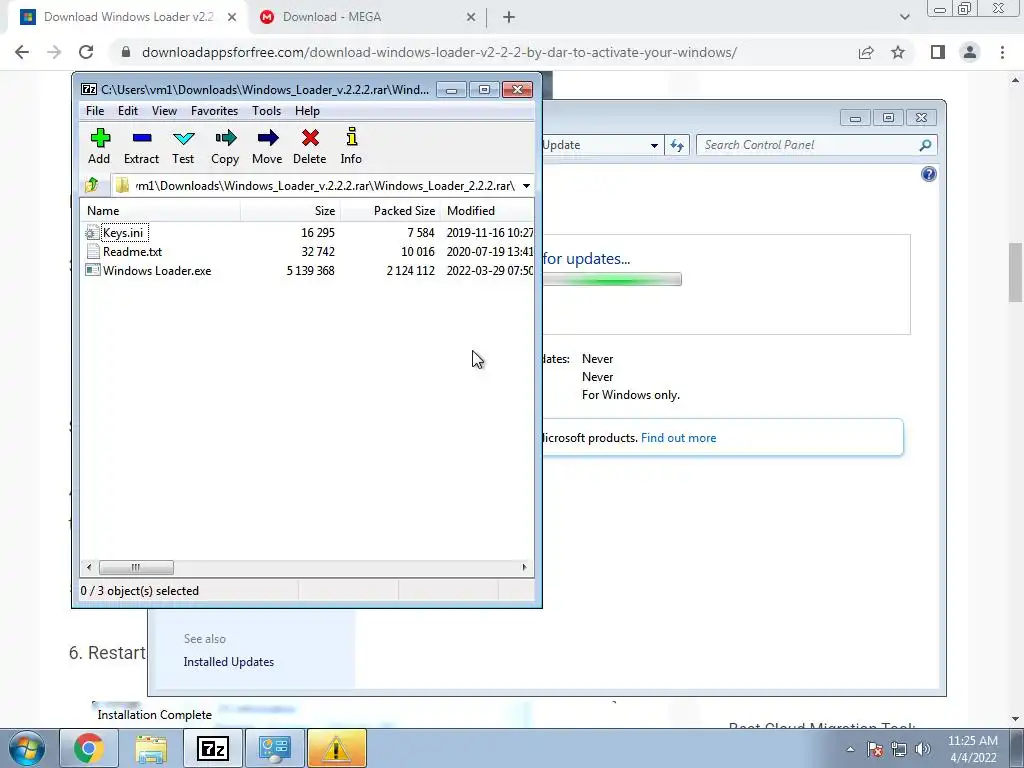Bookmark this page with the star icon
This screenshot has height=768, width=1024.
coord(898,52)
